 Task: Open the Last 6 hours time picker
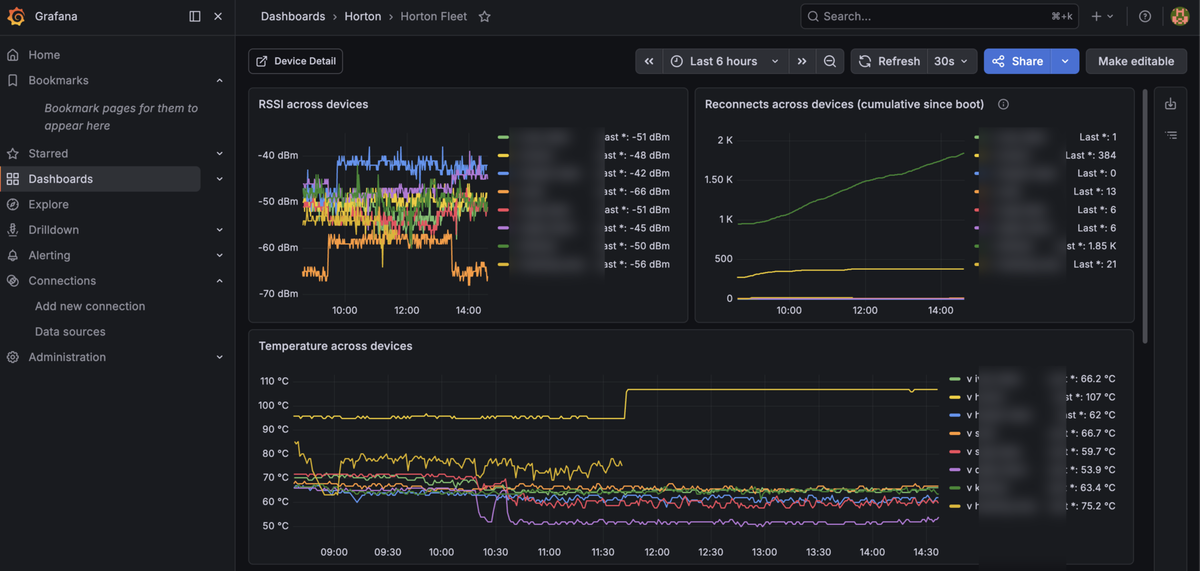(x=726, y=61)
